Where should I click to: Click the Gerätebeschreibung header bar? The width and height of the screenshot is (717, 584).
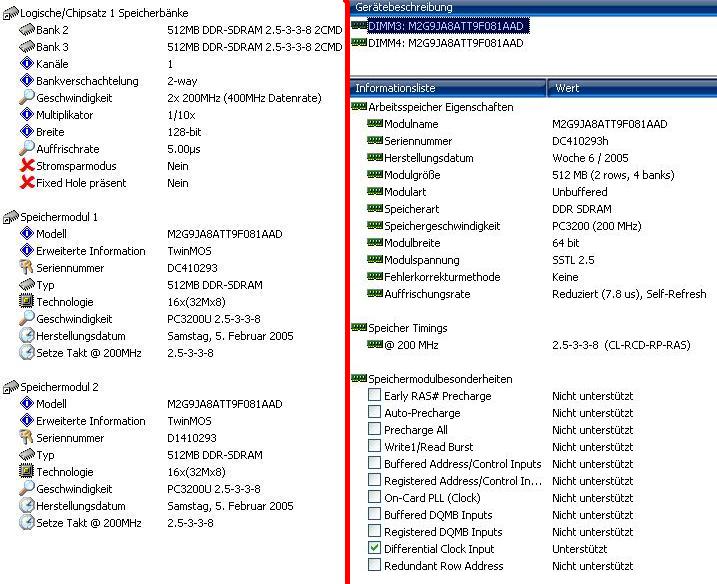(x=533, y=7)
